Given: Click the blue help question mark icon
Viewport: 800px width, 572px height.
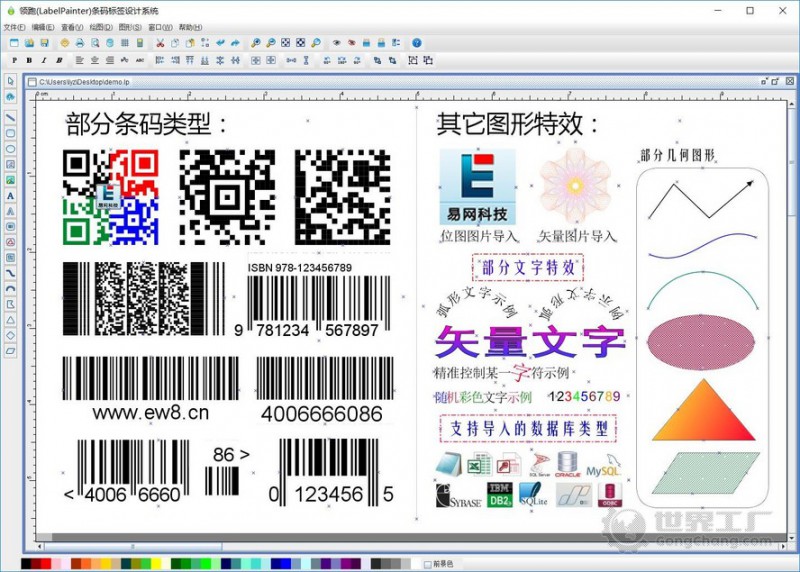Looking at the screenshot, I should click(x=416, y=43).
